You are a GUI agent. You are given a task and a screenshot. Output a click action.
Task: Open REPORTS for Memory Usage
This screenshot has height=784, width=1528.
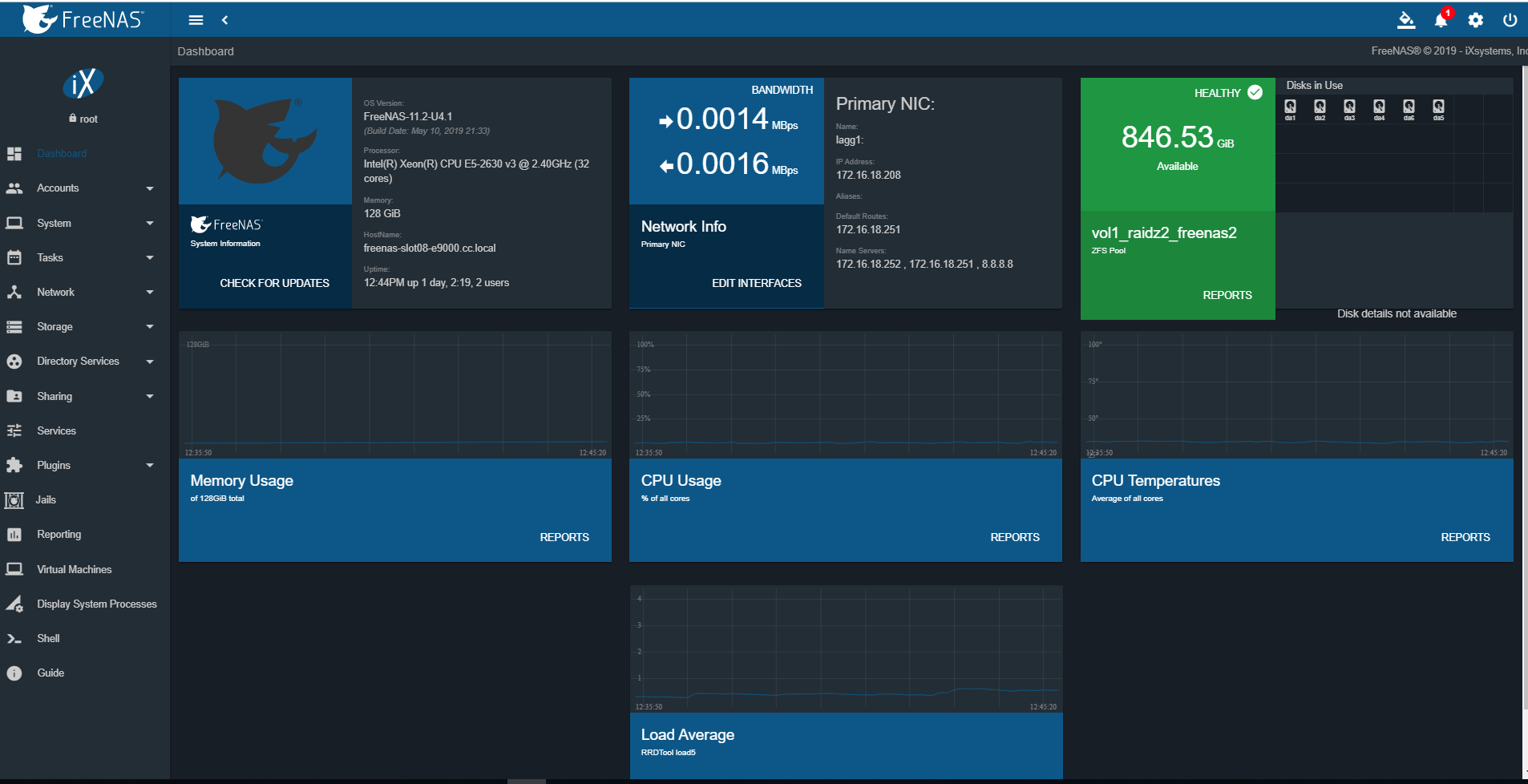564,537
